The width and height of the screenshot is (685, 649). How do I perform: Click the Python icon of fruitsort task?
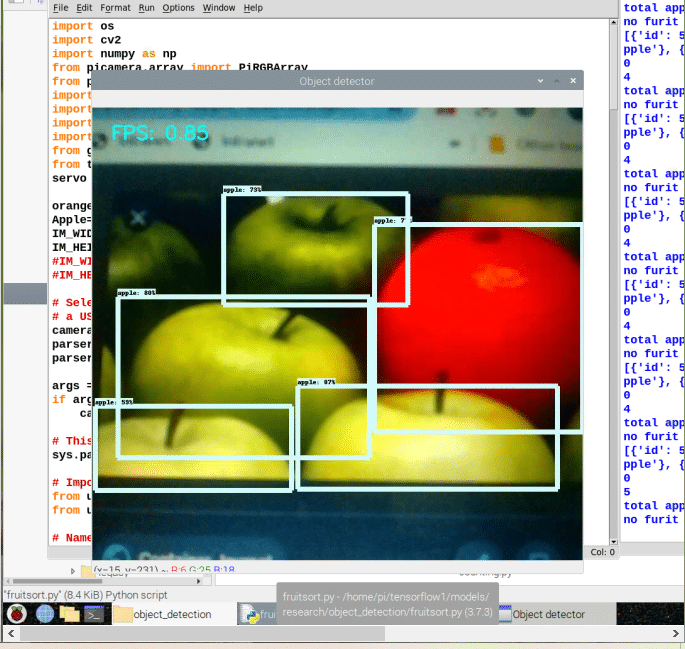249,614
